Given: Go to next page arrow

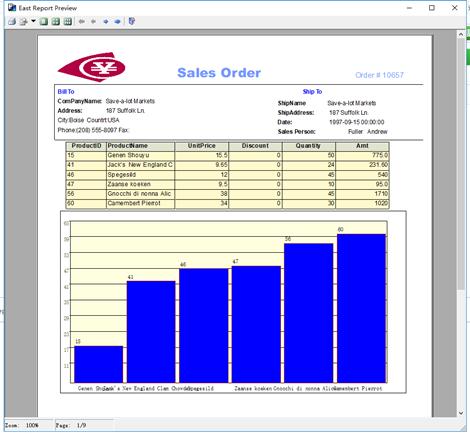Looking at the screenshot, I should [106, 22].
